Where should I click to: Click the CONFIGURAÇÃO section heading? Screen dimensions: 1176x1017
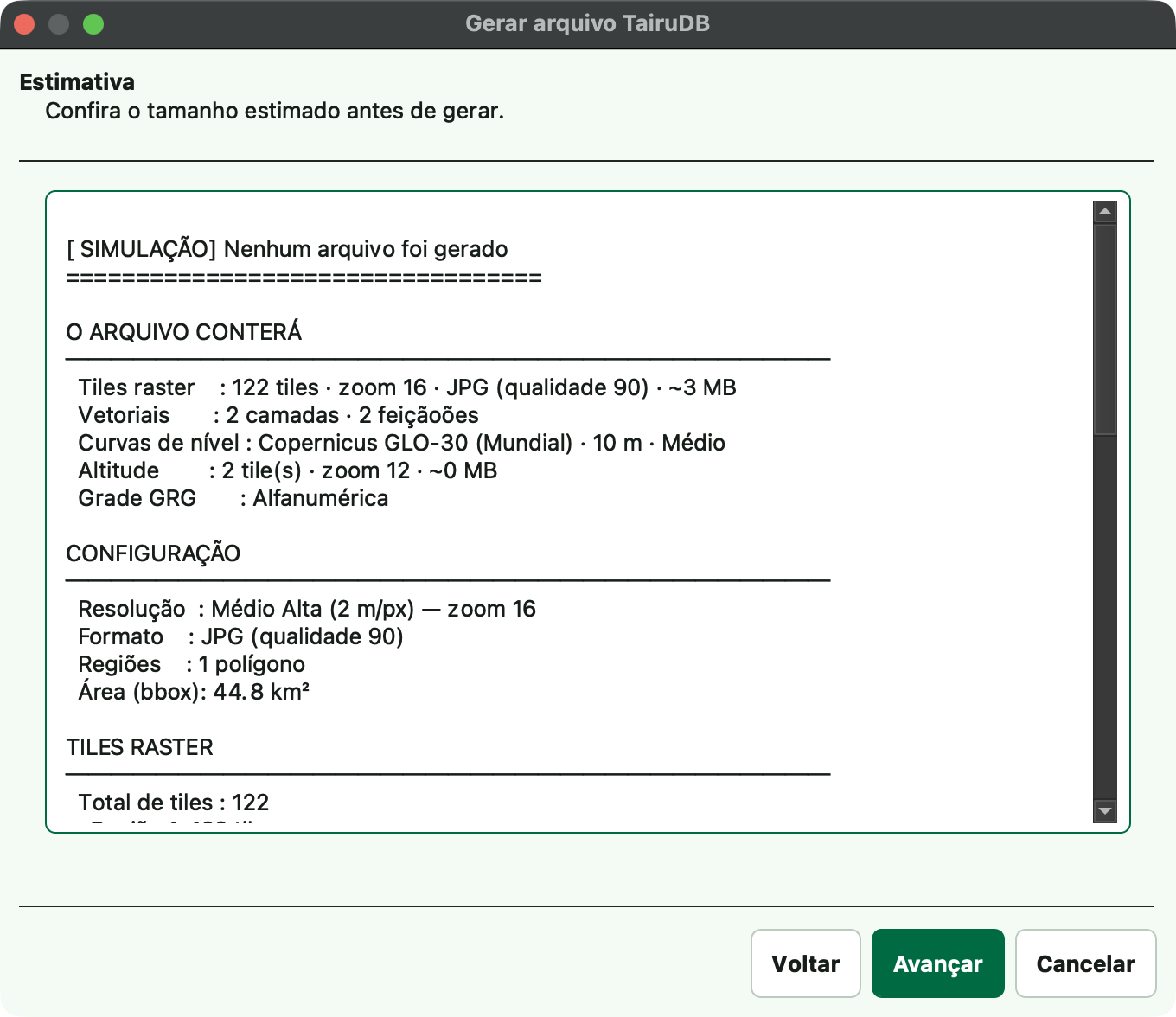click(154, 553)
